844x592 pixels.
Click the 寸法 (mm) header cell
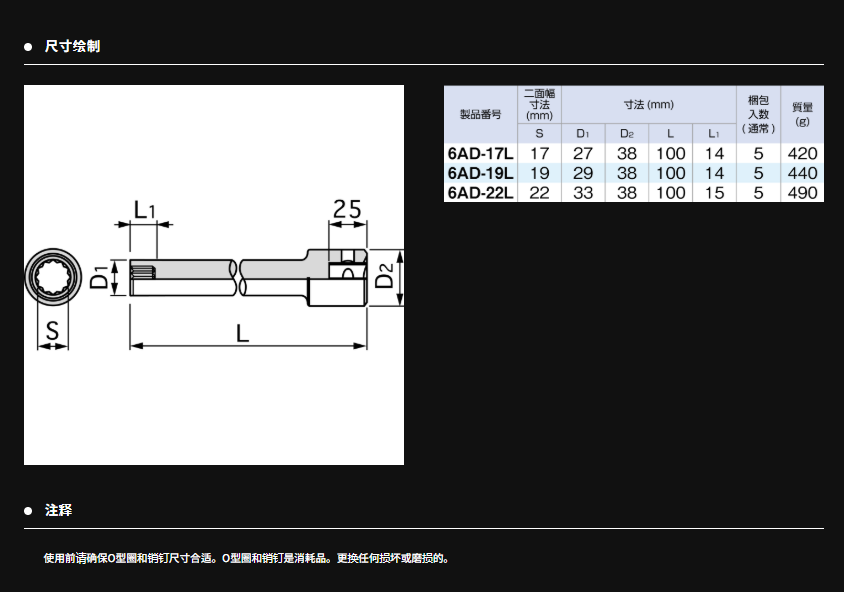(x=648, y=104)
